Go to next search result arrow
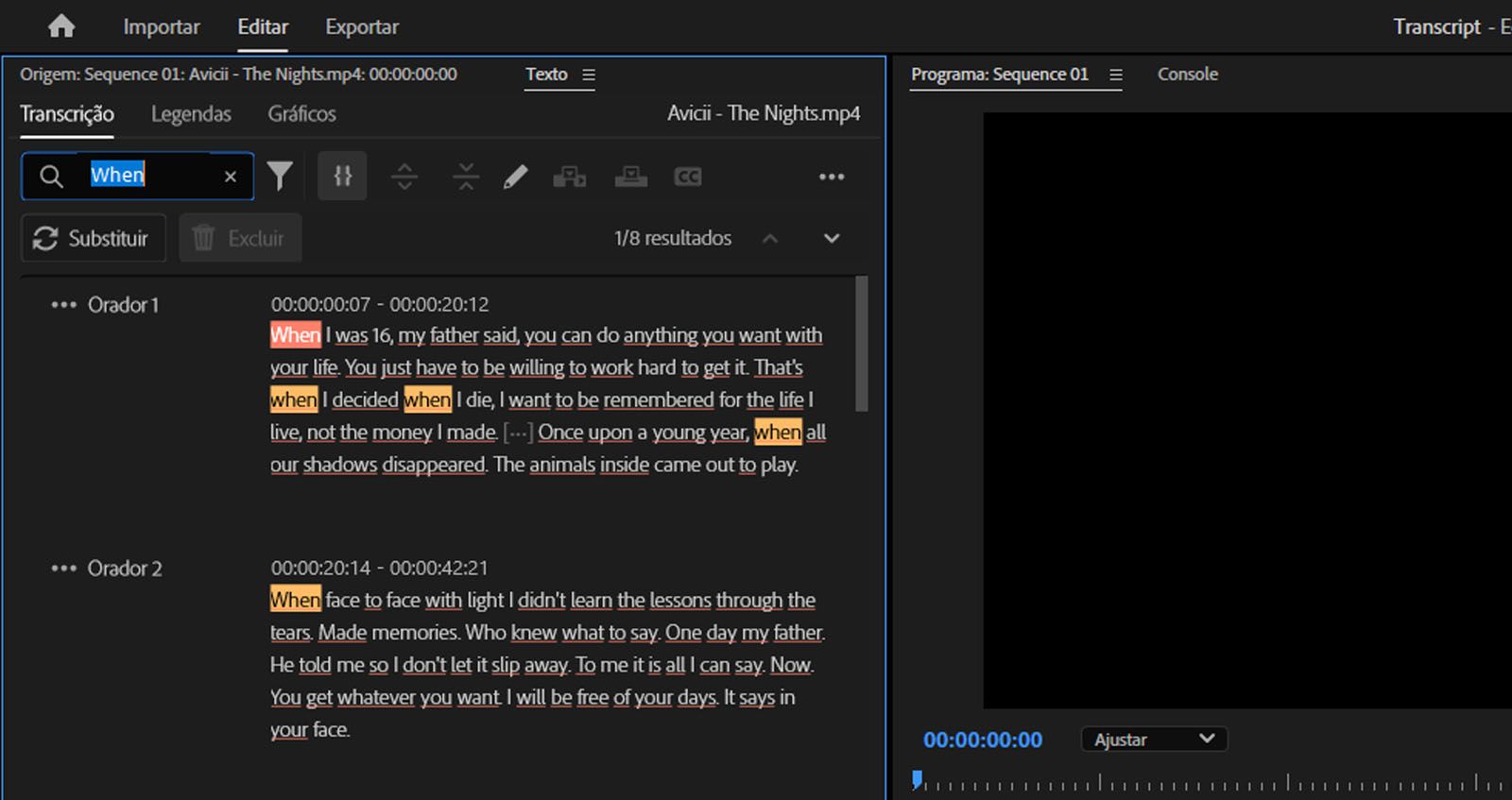The image size is (1512, 800). pos(832,238)
